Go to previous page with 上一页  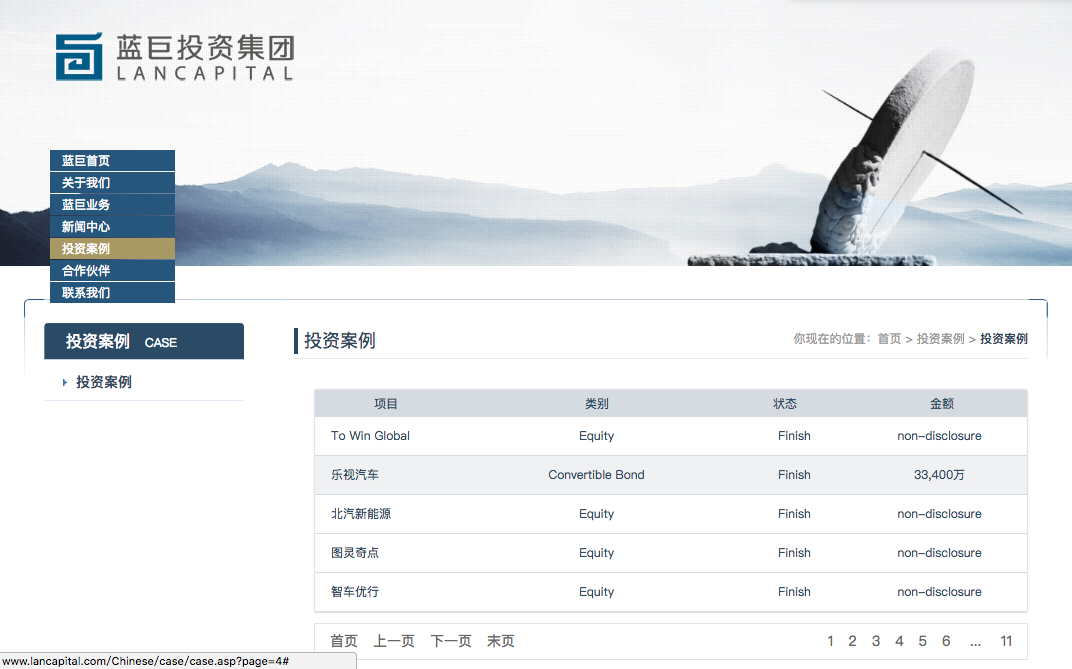394,642
